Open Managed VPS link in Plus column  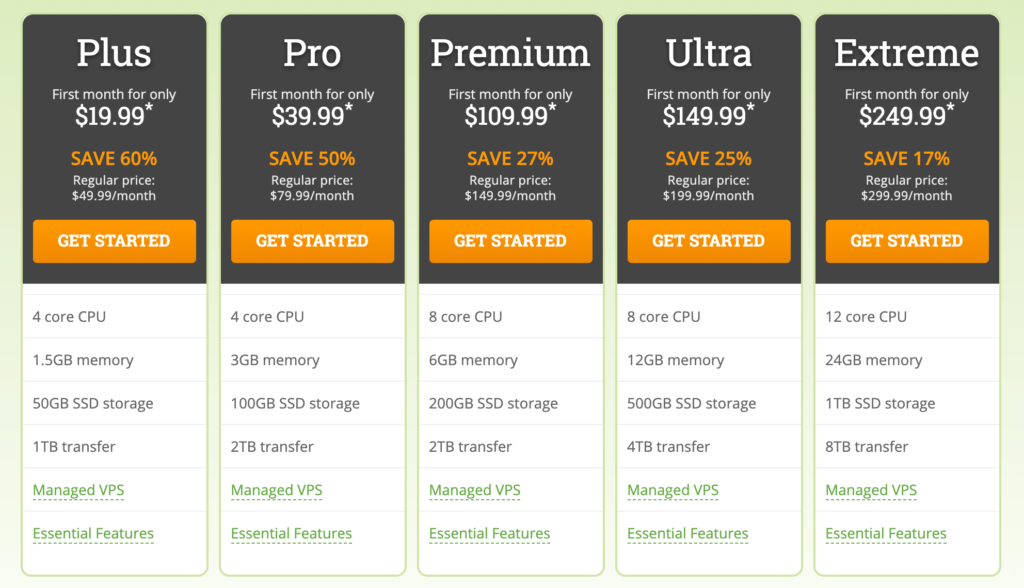[78, 490]
